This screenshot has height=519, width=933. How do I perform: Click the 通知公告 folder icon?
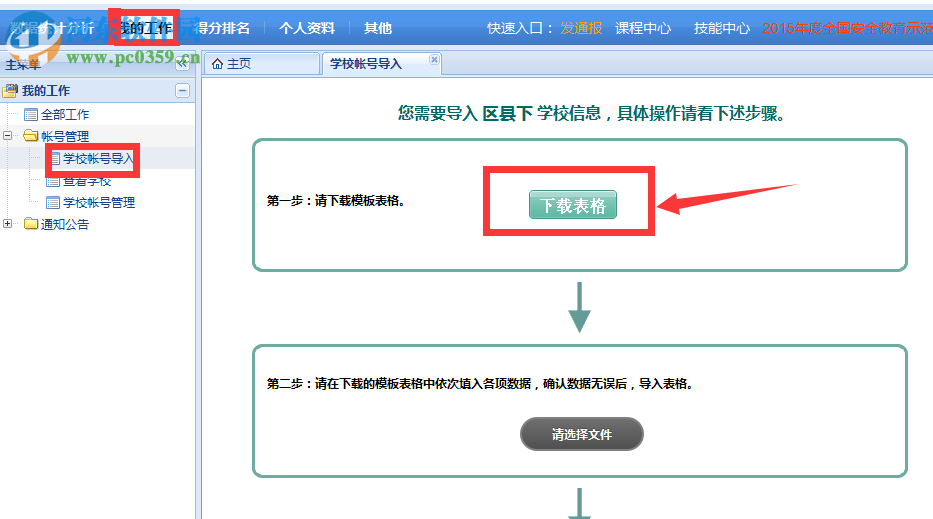(30, 224)
